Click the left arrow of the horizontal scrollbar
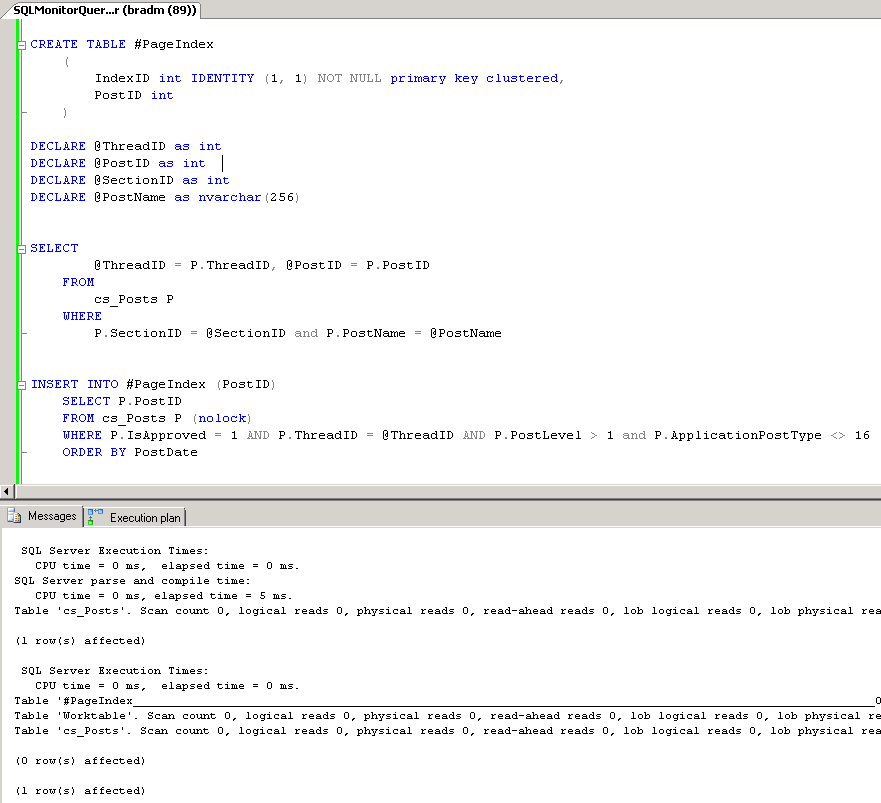881x803 pixels. (7, 492)
